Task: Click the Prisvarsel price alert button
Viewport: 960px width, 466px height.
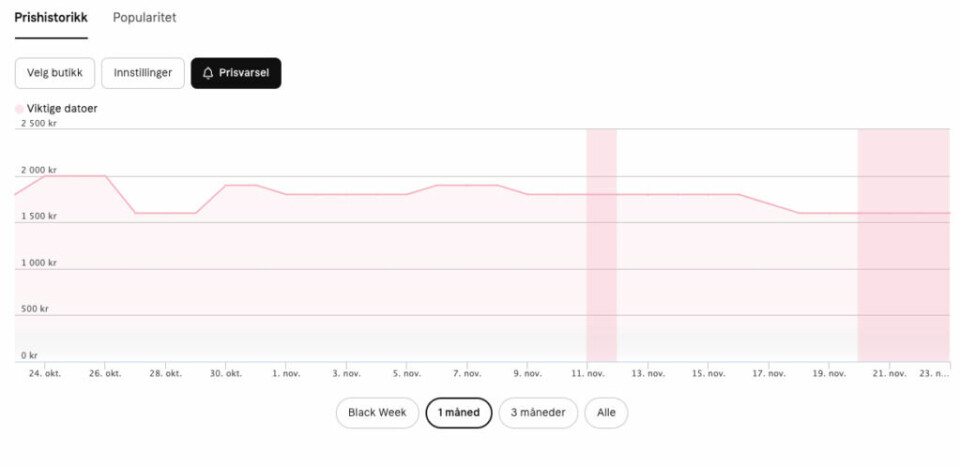Action: point(236,73)
